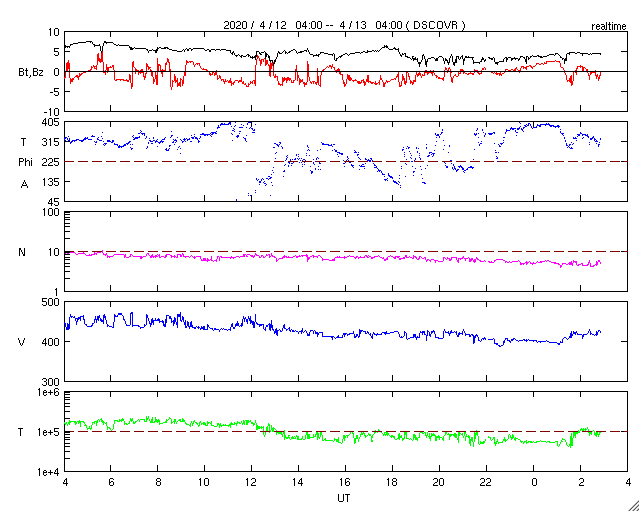Select the "1" tick on the N panel
Viewport: 640px width, 512px height.
(x=58, y=292)
